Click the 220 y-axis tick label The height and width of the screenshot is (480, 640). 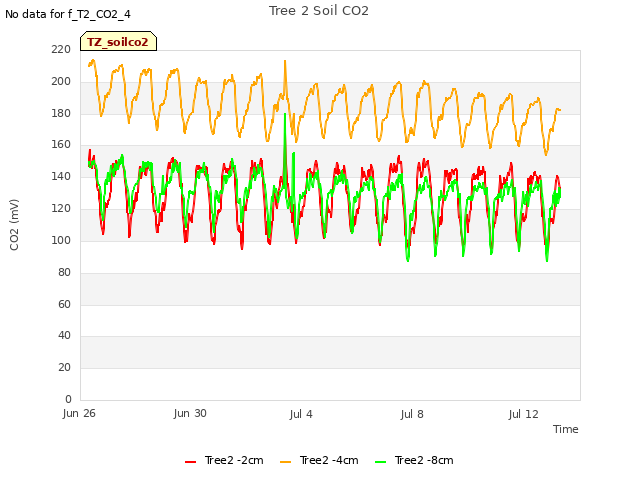click(x=61, y=49)
